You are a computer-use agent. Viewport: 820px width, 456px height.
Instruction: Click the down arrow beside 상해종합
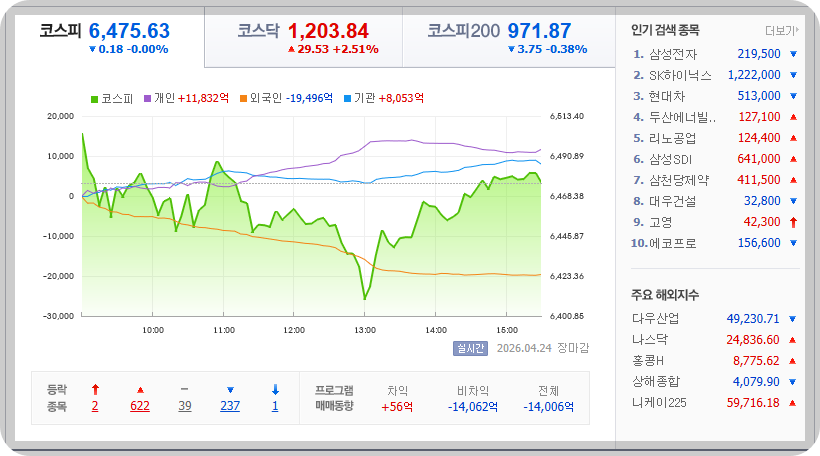click(x=792, y=382)
